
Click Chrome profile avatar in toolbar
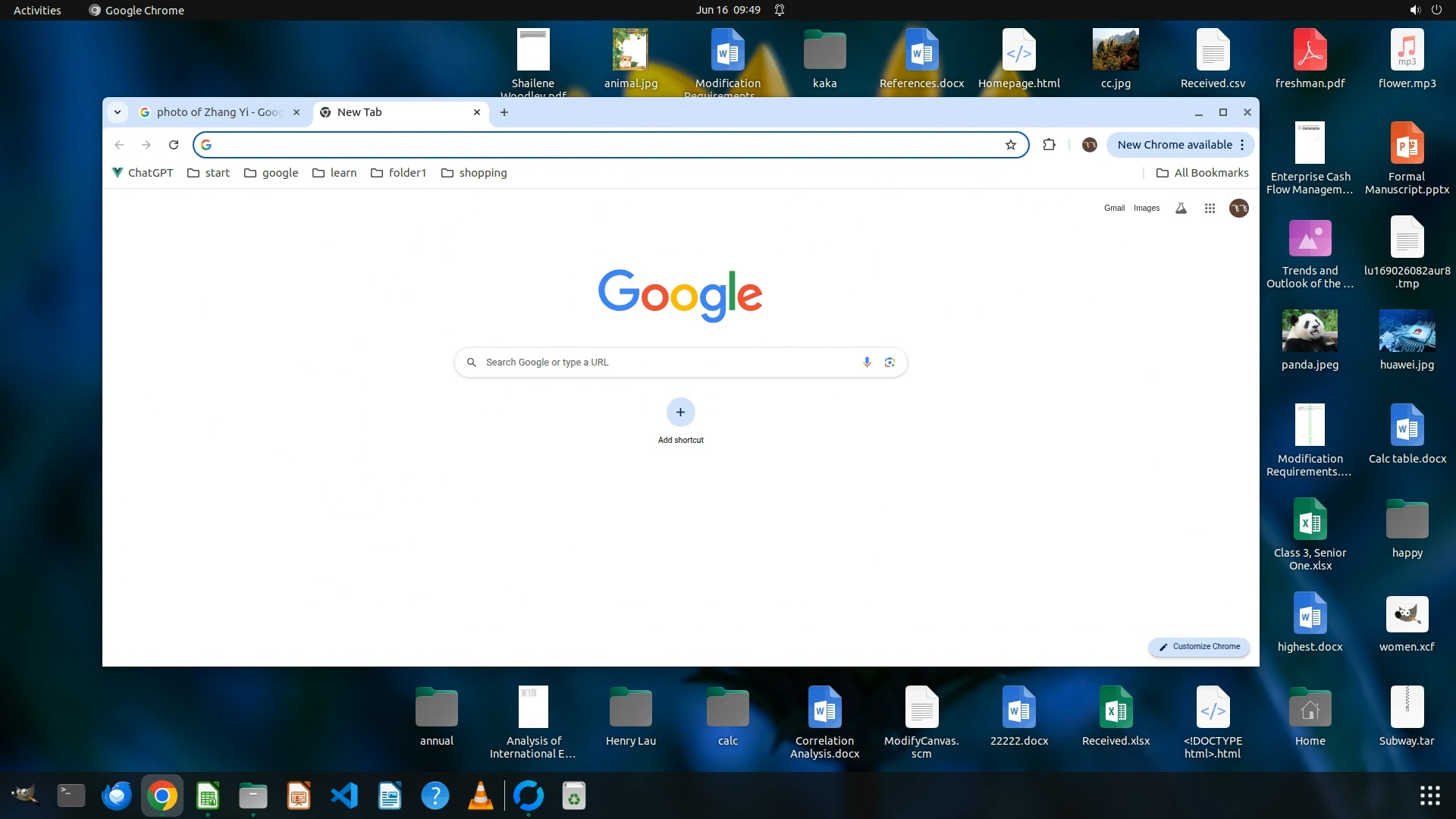1089,145
